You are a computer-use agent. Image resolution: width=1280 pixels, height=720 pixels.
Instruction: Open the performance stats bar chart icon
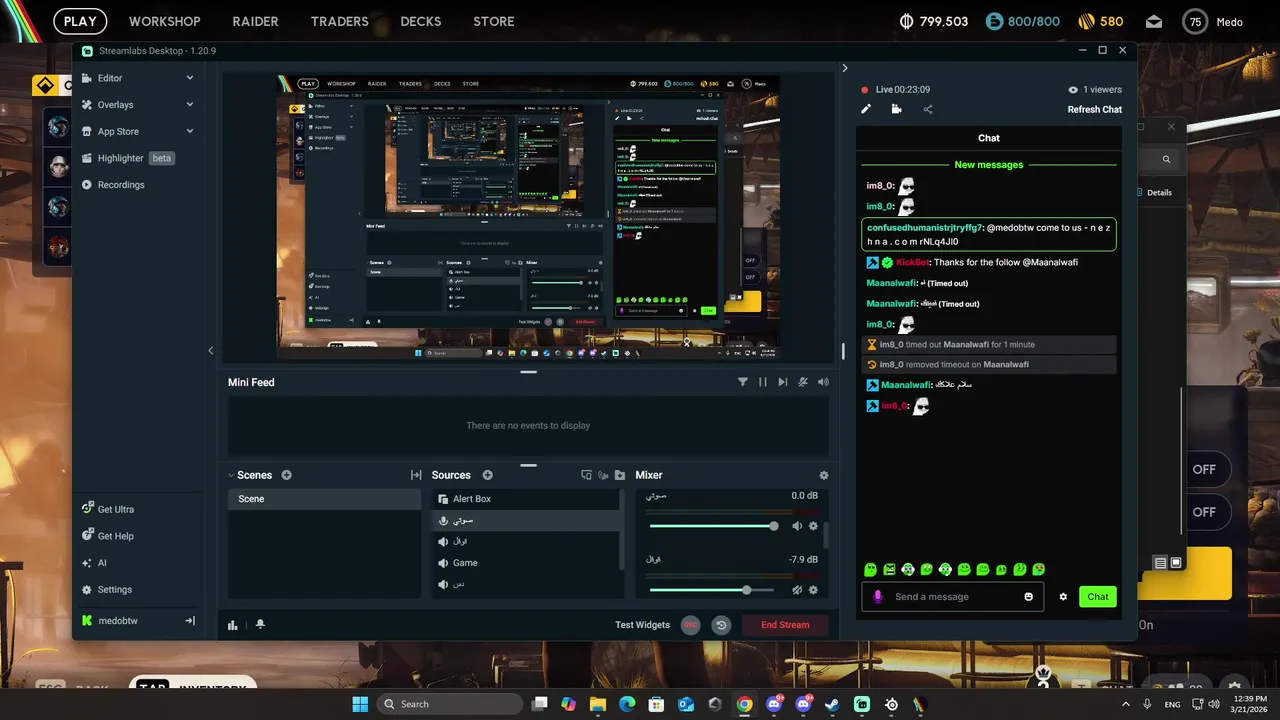233,625
